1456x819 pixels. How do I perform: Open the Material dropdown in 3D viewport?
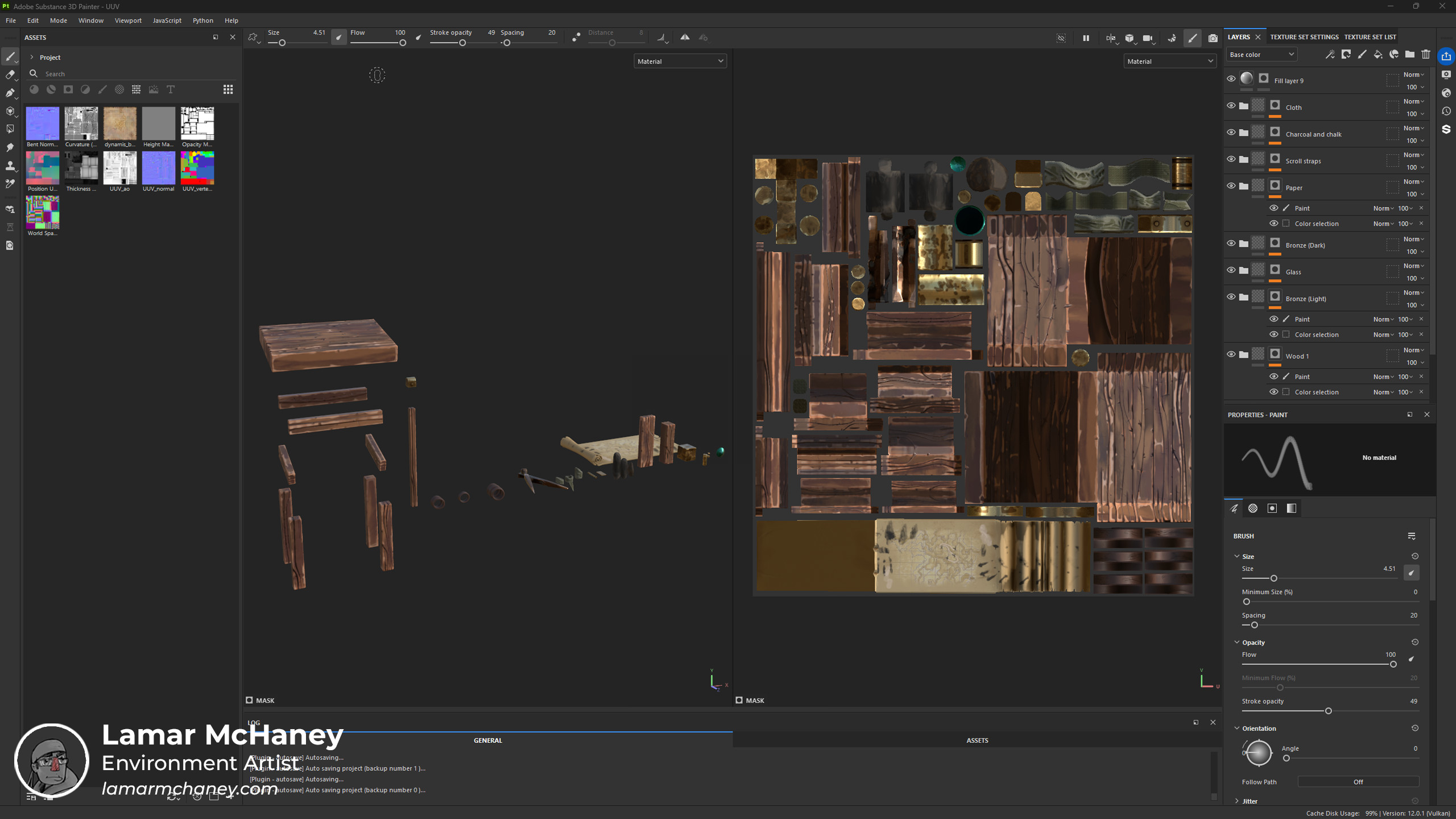click(680, 61)
